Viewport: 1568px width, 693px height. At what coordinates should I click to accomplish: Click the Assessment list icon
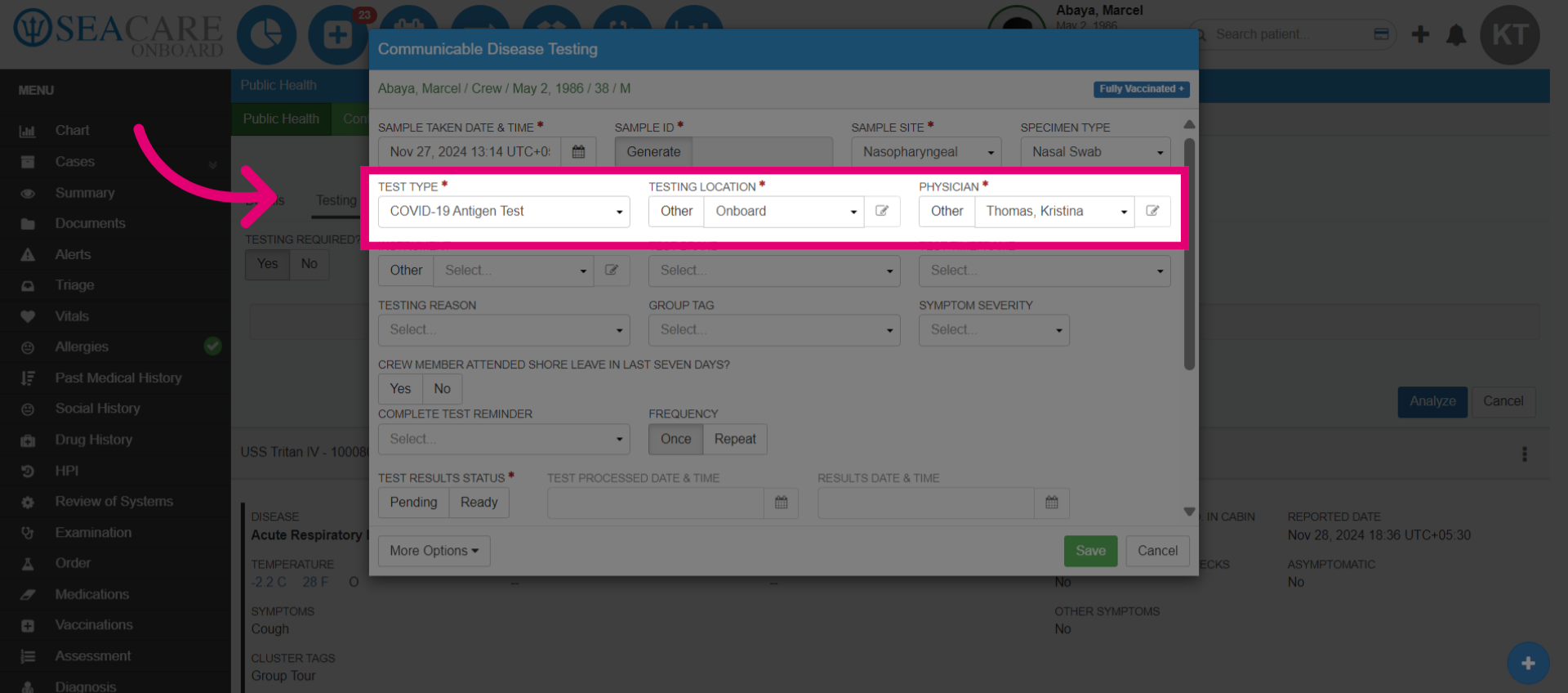pos(28,656)
